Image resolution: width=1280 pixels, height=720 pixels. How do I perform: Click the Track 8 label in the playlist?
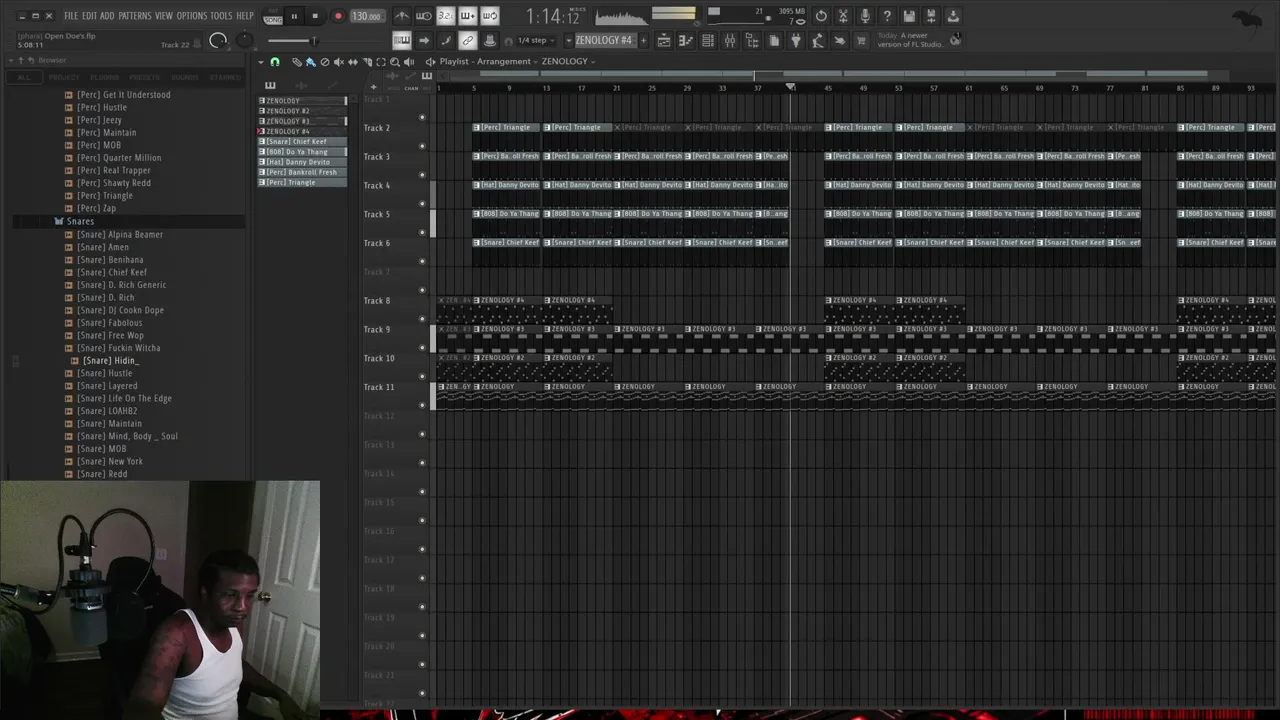(377, 301)
